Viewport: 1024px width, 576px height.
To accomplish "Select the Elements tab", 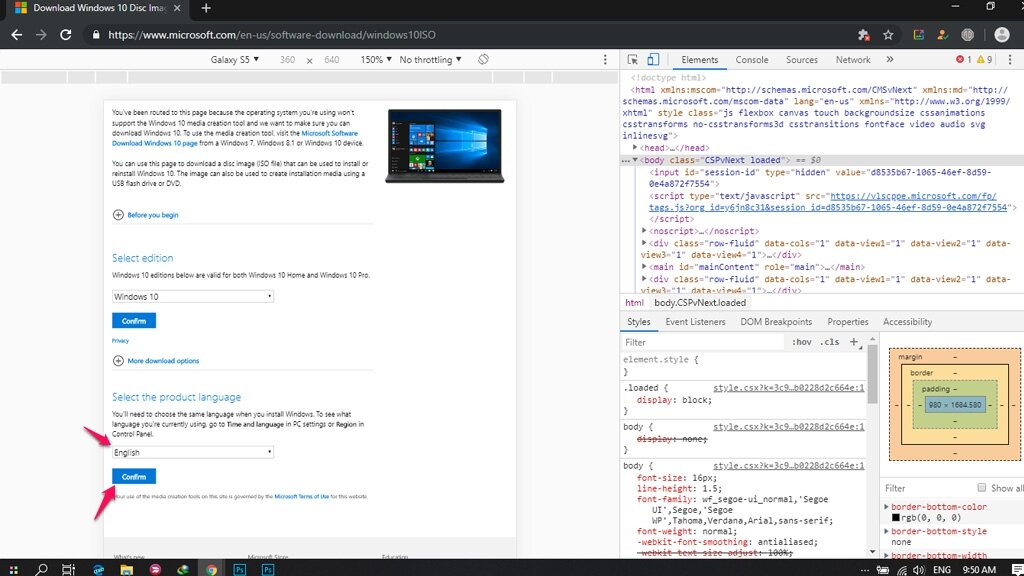I will coord(699,59).
